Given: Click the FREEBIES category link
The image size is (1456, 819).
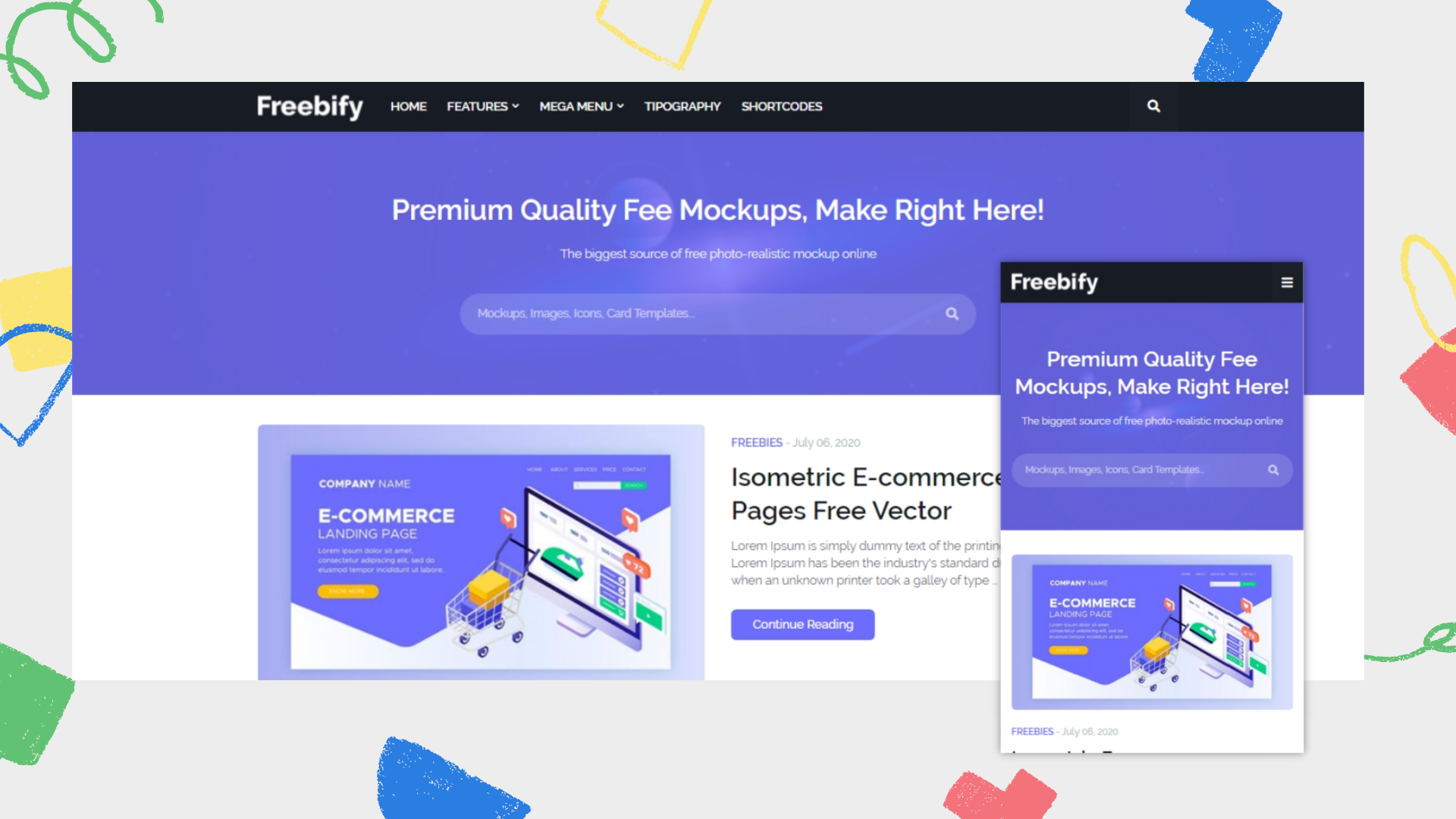Looking at the screenshot, I should coord(756,442).
